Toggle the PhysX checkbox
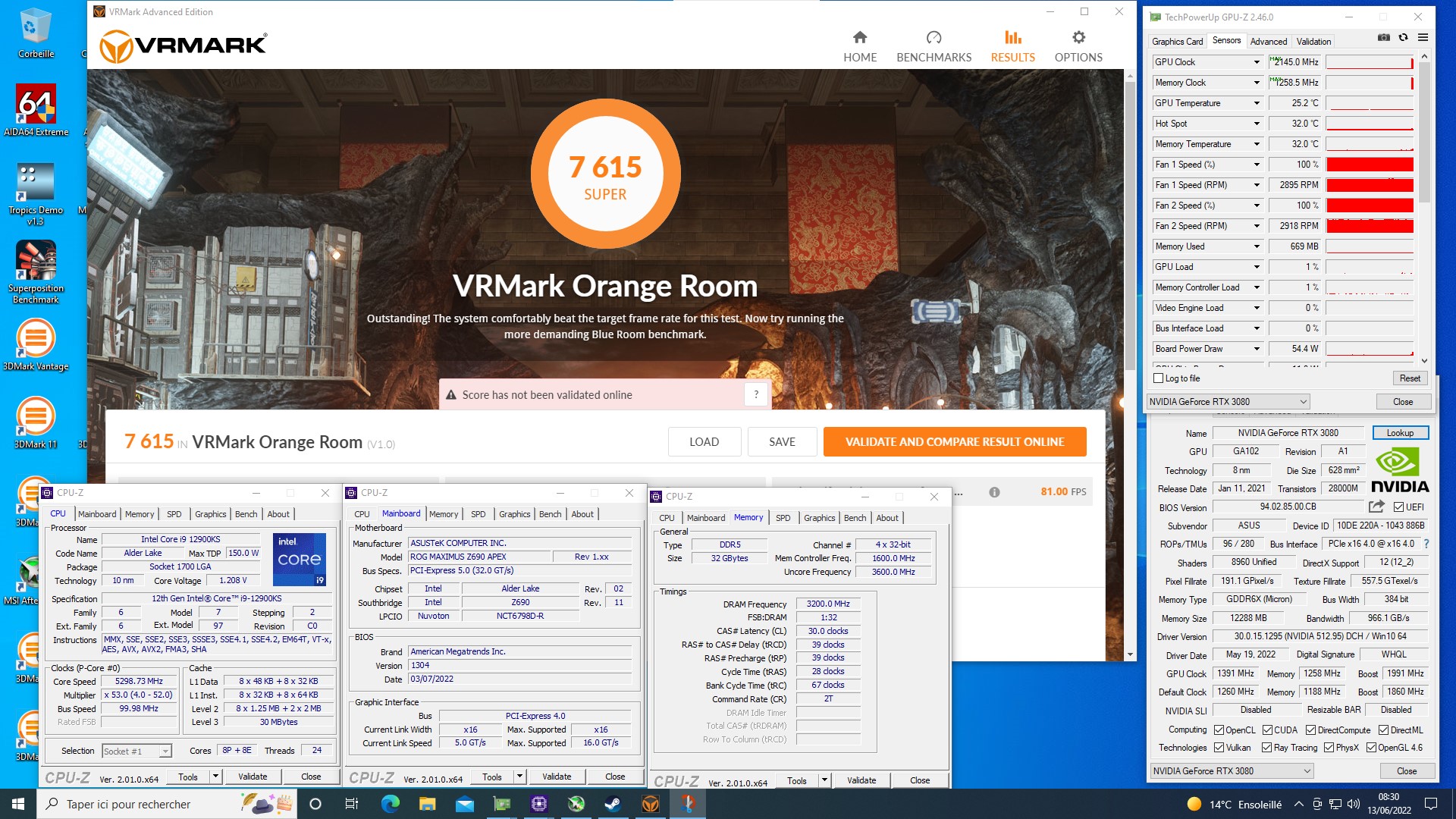 (1329, 748)
